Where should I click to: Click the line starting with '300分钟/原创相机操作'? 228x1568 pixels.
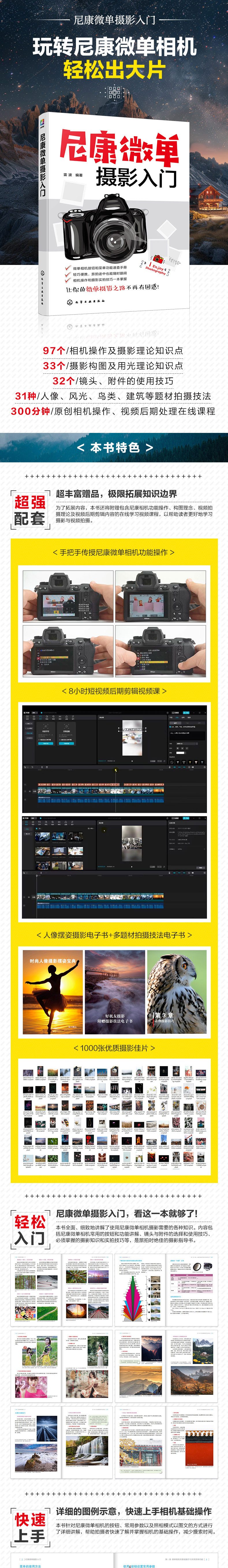pos(113,412)
